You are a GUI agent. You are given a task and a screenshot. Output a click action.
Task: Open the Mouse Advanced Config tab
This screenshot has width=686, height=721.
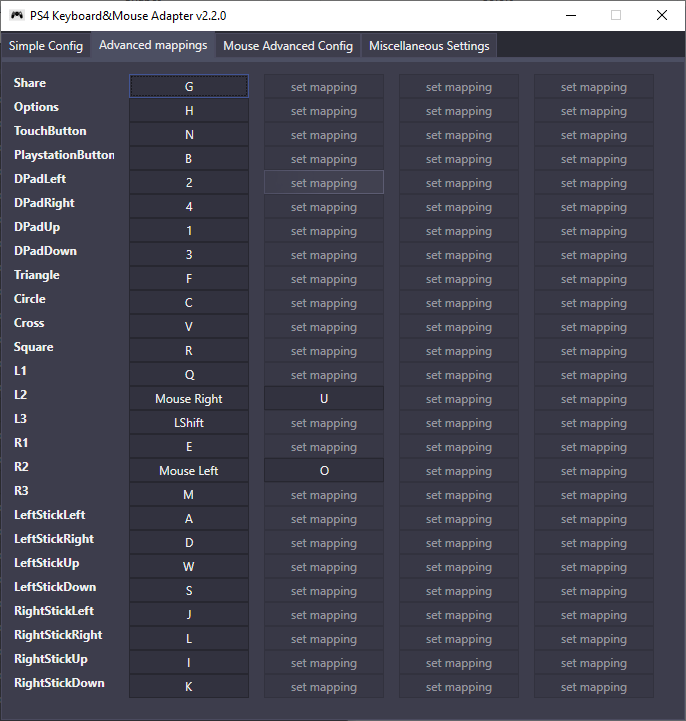pos(288,46)
